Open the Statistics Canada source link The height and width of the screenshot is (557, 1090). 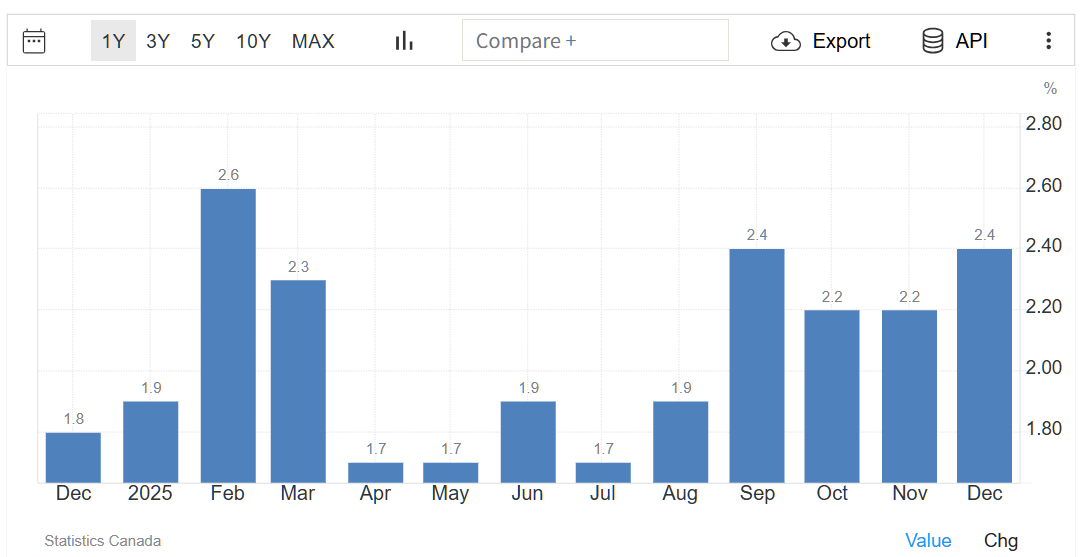click(102, 541)
